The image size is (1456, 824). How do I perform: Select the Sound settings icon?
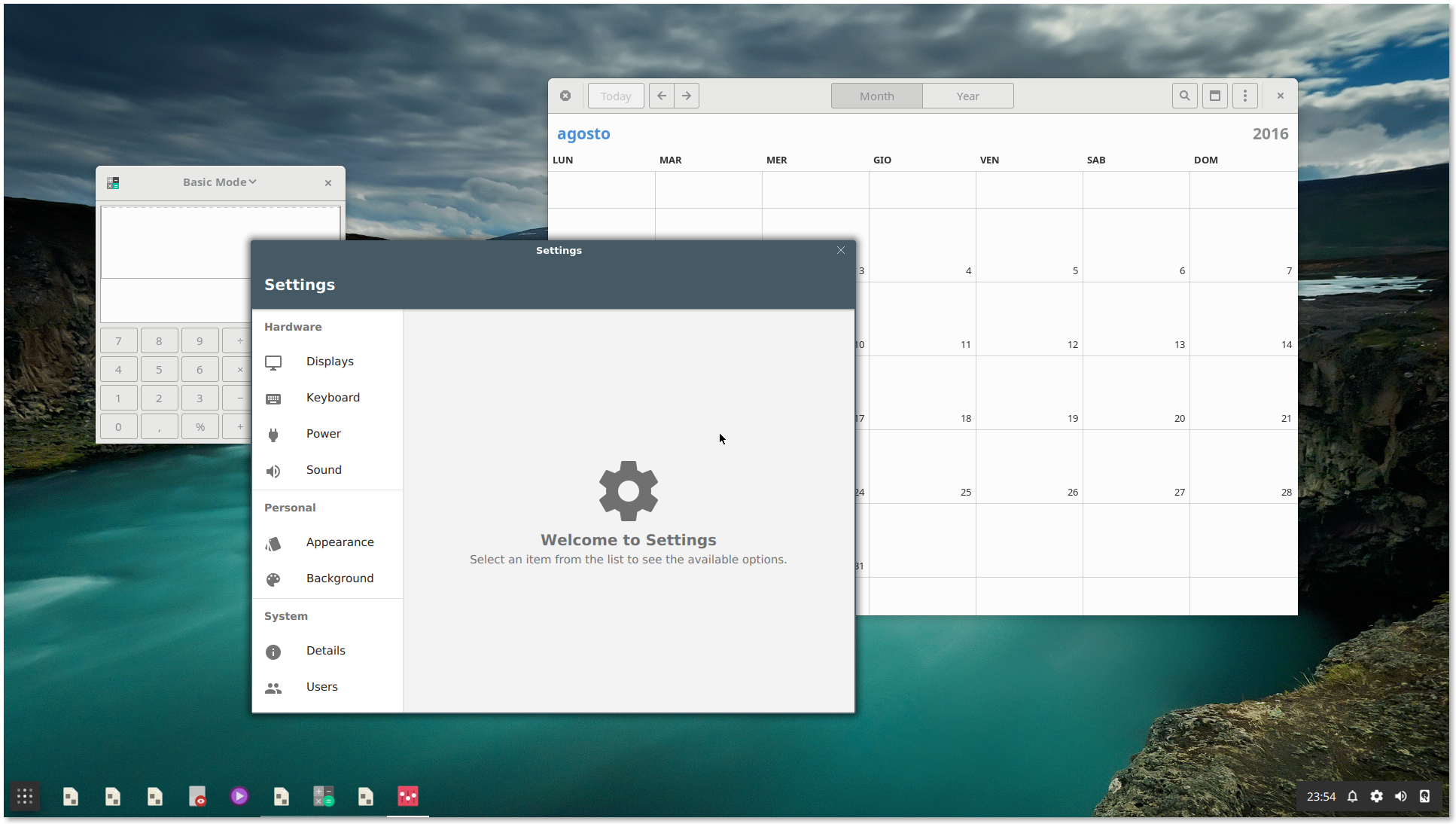(323, 469)
